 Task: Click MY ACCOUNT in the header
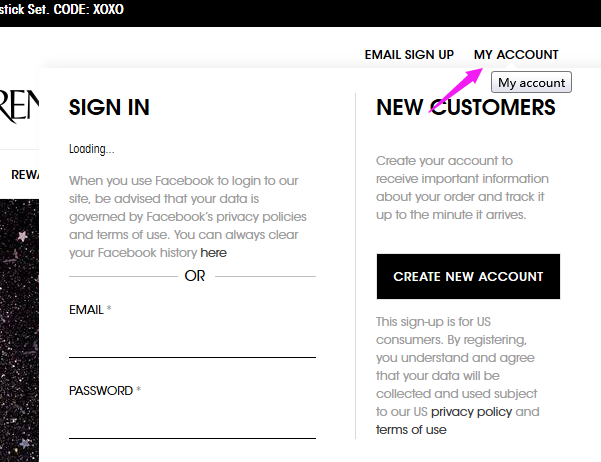(x=516, y=55)
